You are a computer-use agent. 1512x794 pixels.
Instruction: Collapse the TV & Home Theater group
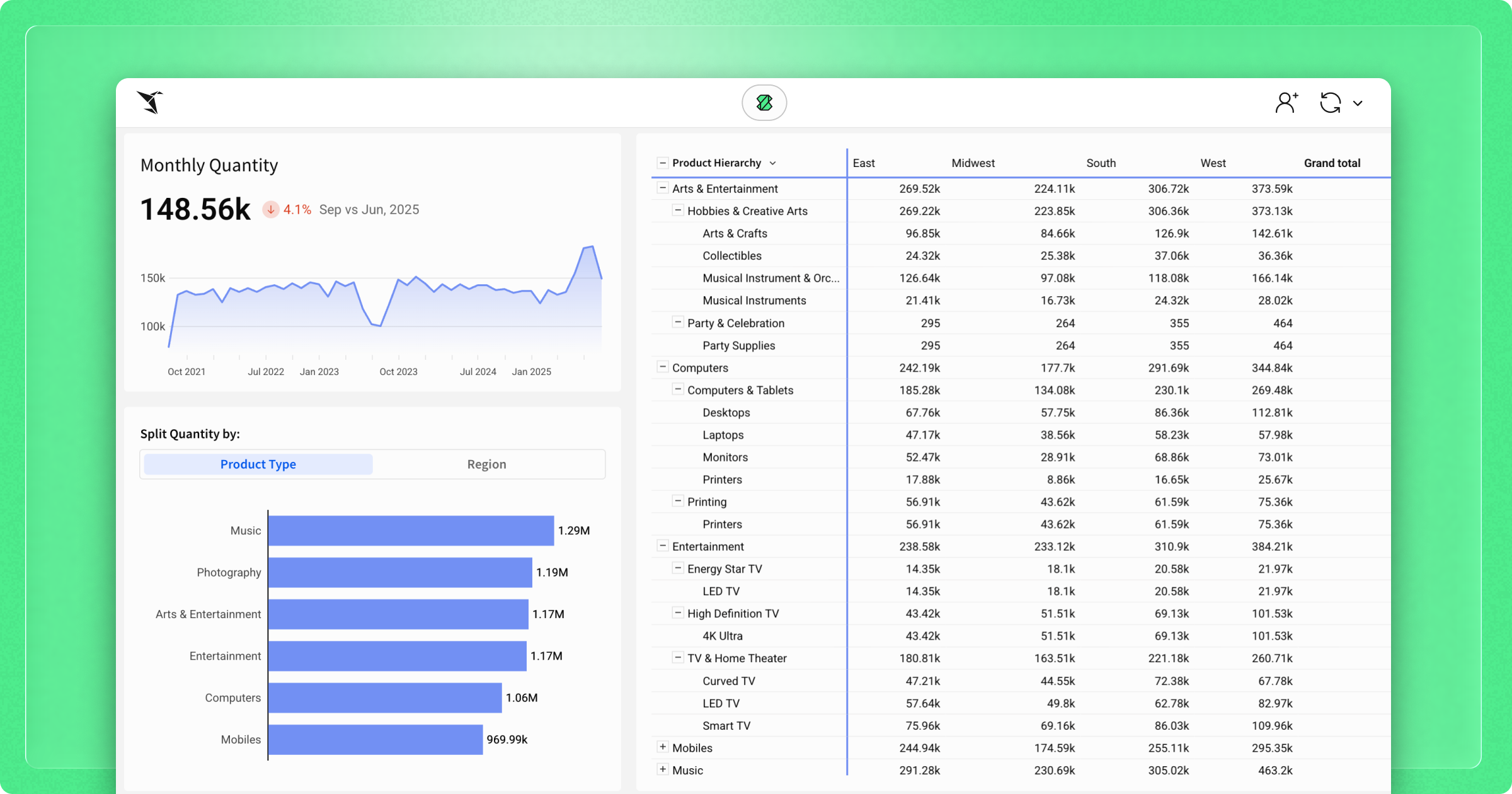pos(678,657)
